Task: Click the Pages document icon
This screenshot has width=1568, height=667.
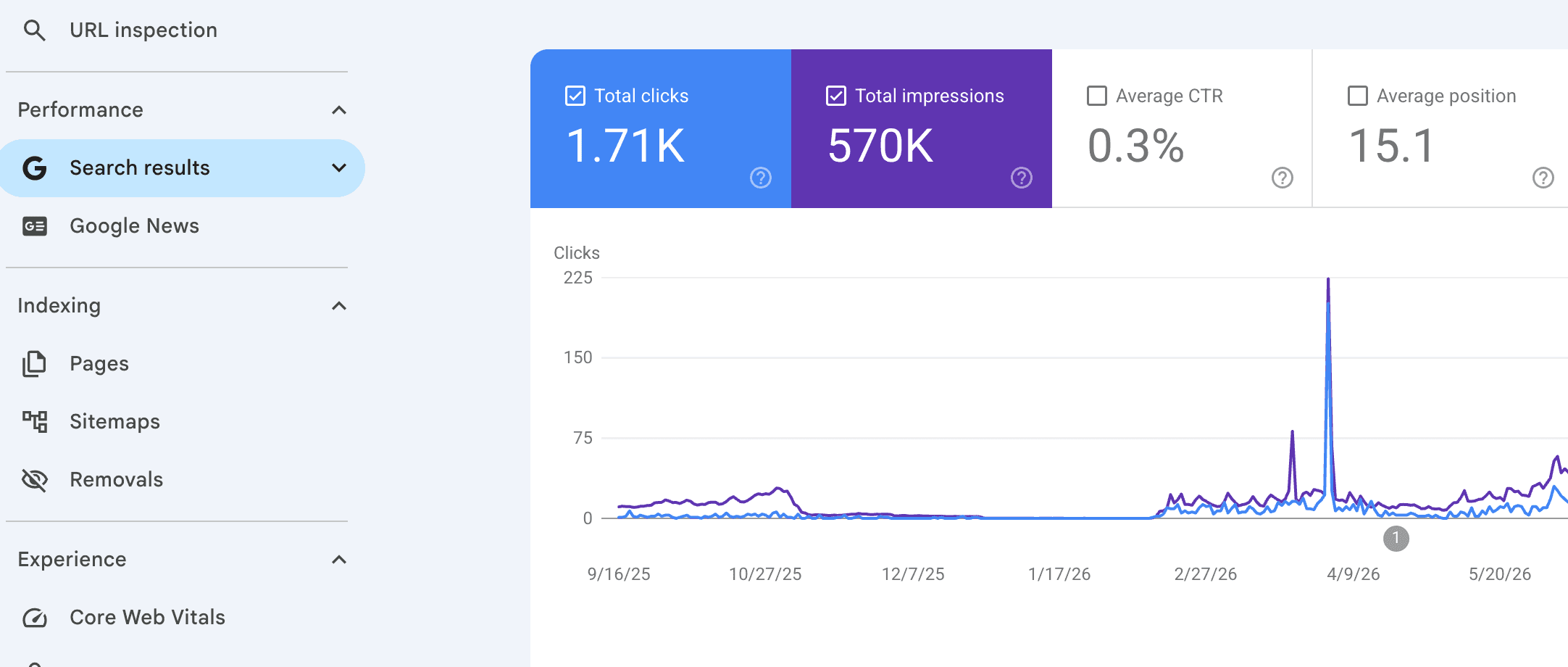Action: click(x=34, y=364)
